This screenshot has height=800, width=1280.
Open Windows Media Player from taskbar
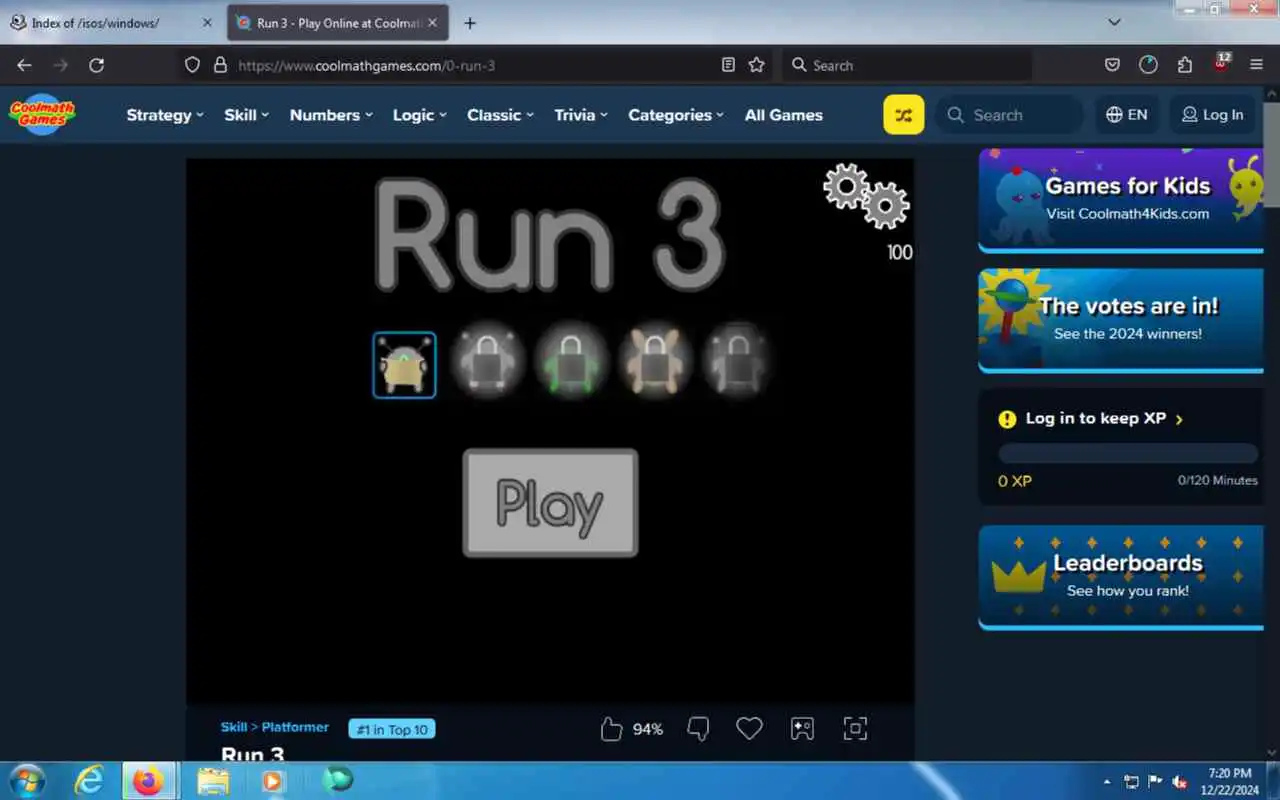click(x=272, y=780)
